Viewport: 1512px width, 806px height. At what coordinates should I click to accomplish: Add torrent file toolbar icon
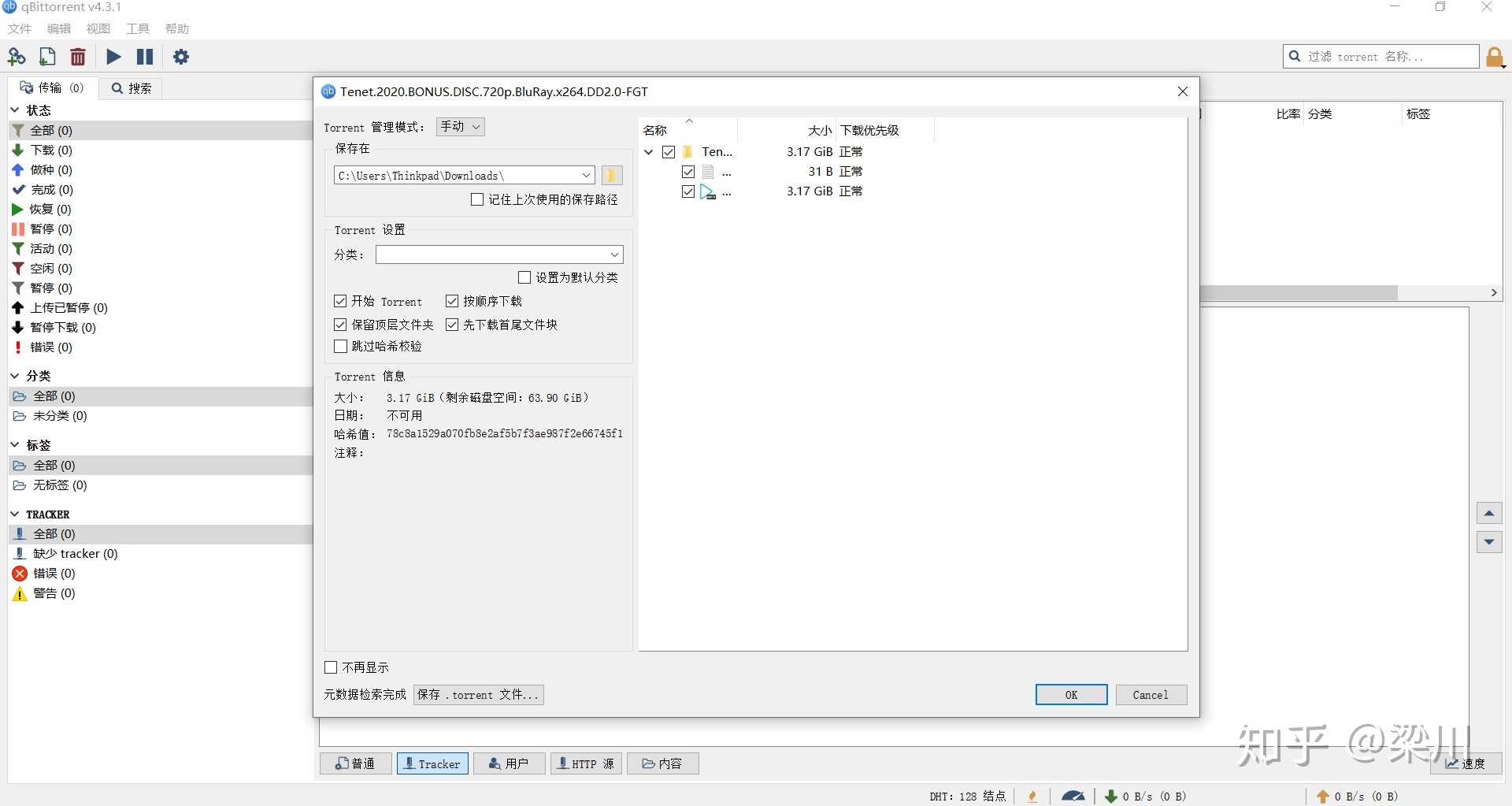click(x=47, y=57)
